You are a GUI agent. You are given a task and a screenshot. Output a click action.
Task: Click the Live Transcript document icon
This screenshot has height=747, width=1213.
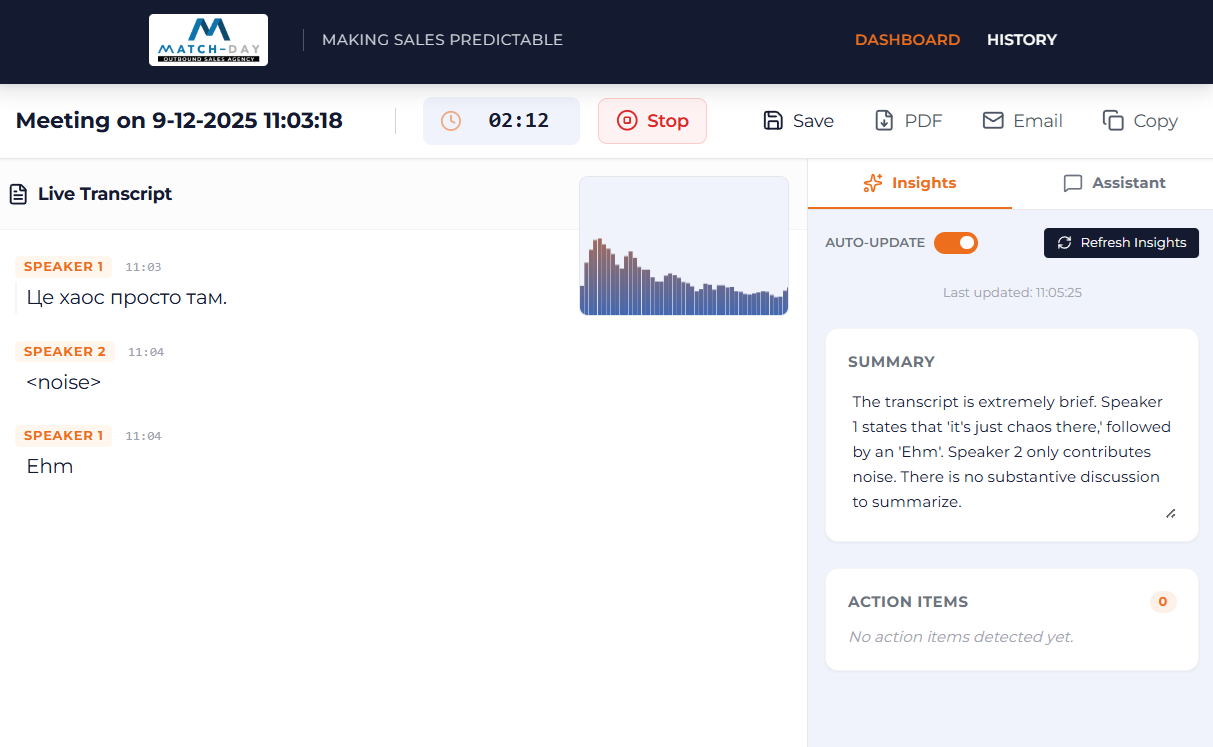(x=18, y=194)
